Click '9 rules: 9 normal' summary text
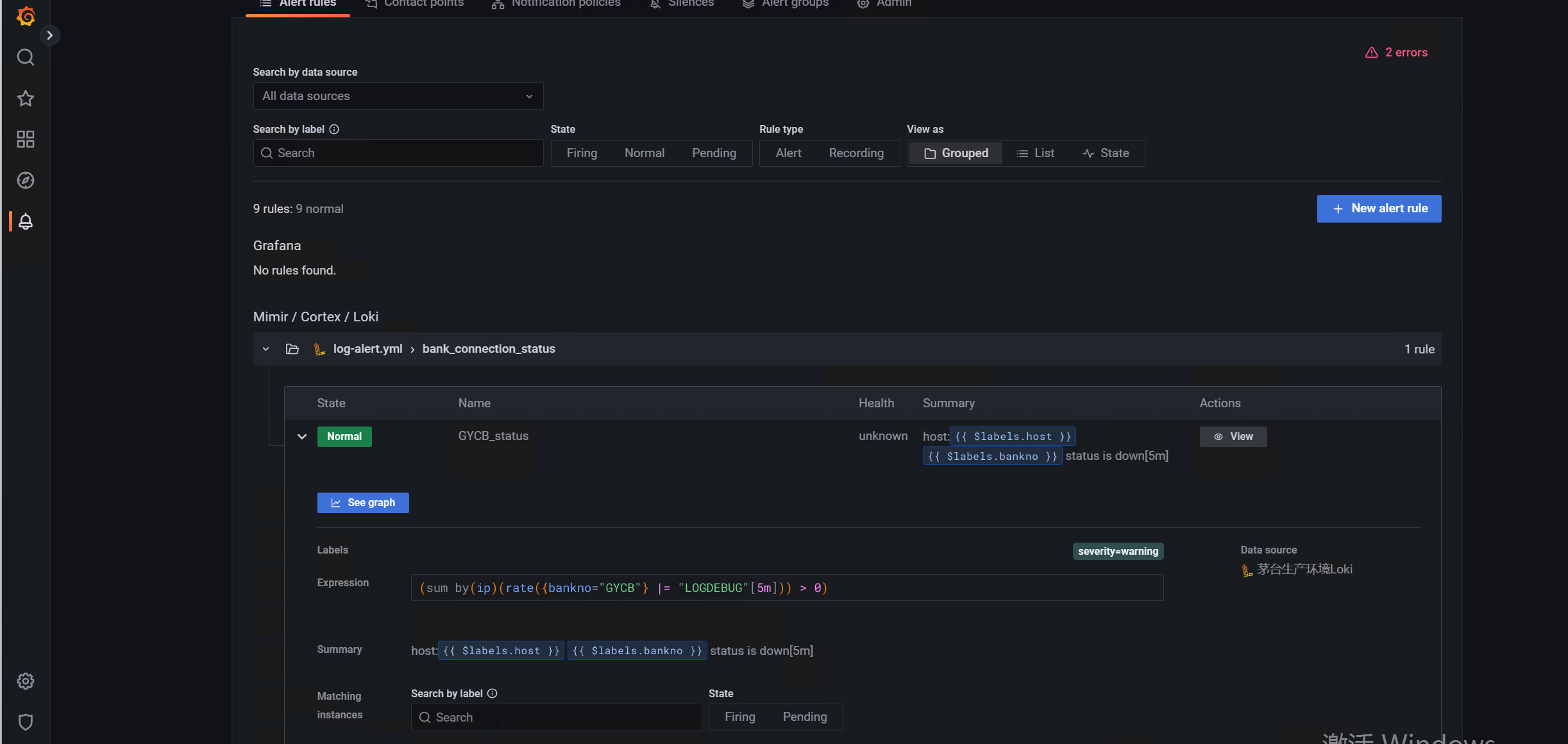The width and height of the screenshot is (1568, 744). 298,209
